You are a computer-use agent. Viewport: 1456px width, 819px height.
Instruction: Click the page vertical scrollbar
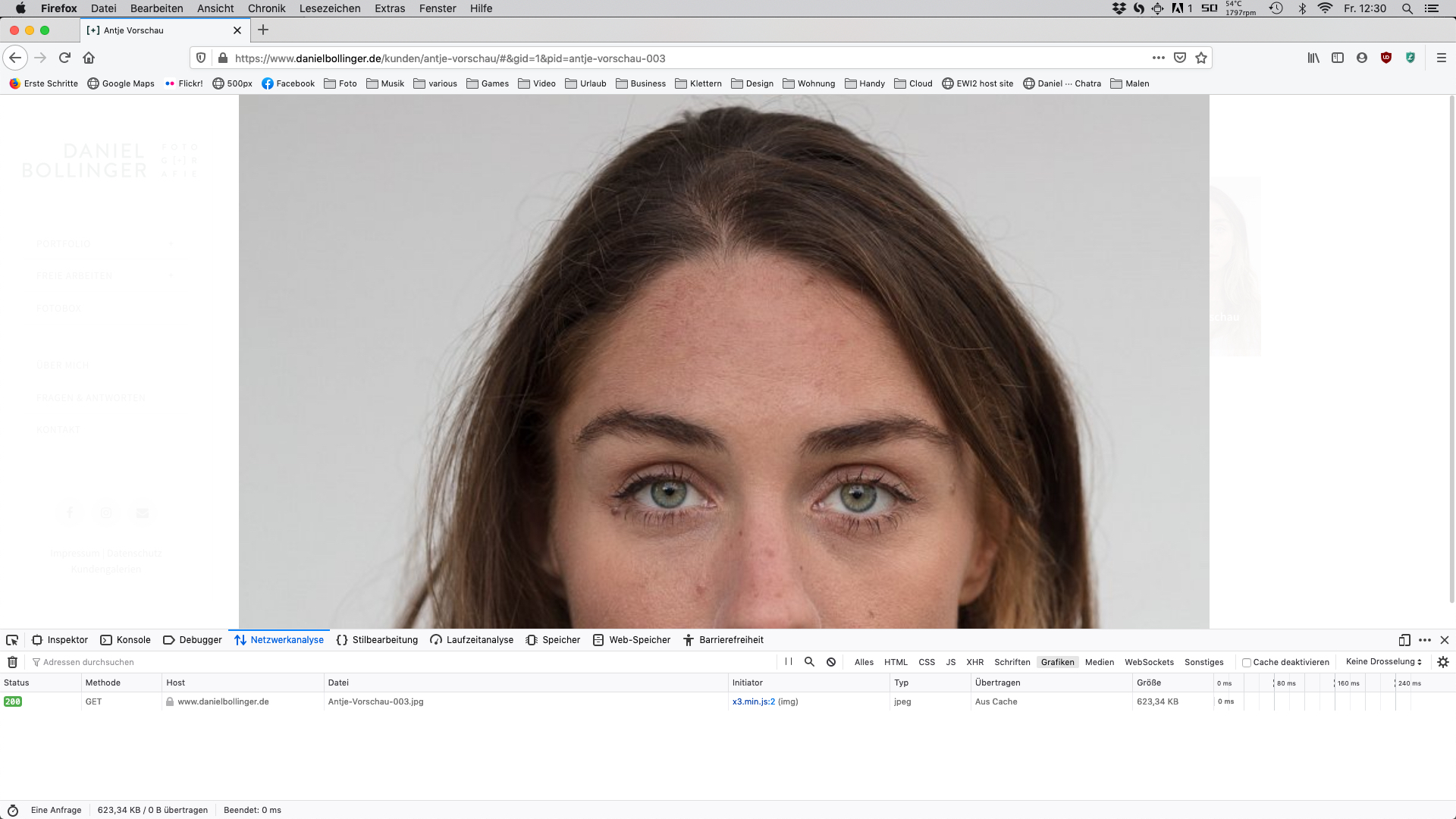click(x=1451, y=349)
